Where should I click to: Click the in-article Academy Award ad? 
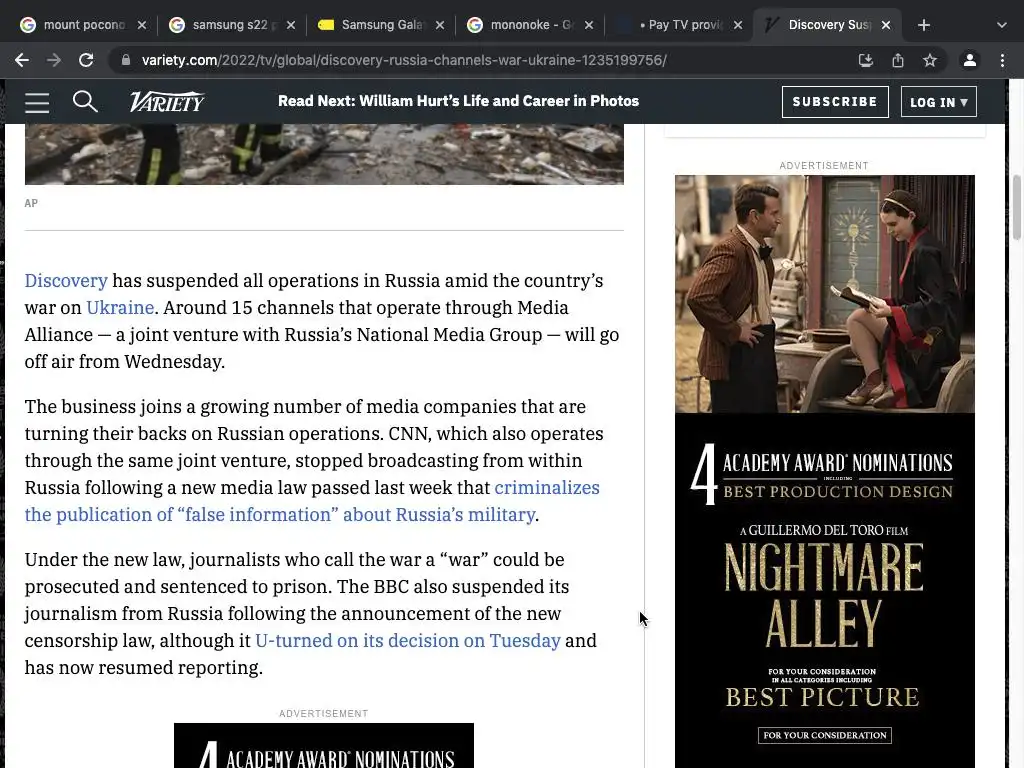tap(324, 746)
